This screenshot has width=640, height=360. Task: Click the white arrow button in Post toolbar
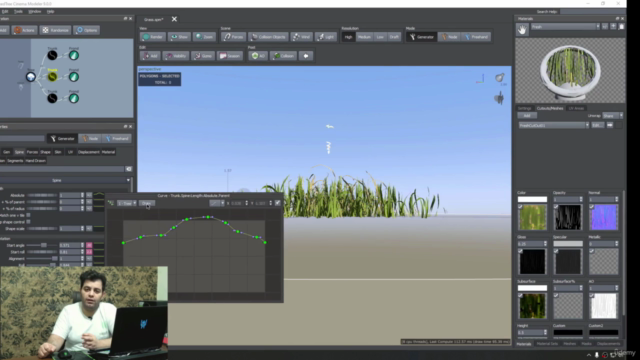pos(306,56)
